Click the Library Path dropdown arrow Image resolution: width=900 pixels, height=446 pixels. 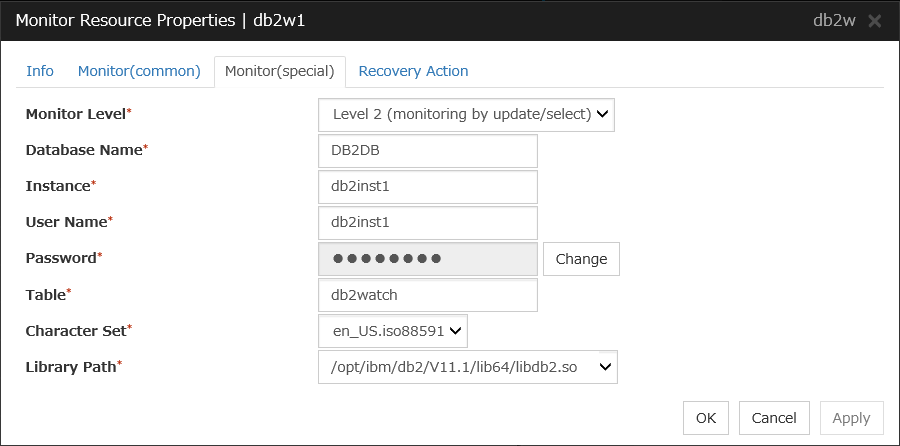pyautogui.click(x=605, y=367)
